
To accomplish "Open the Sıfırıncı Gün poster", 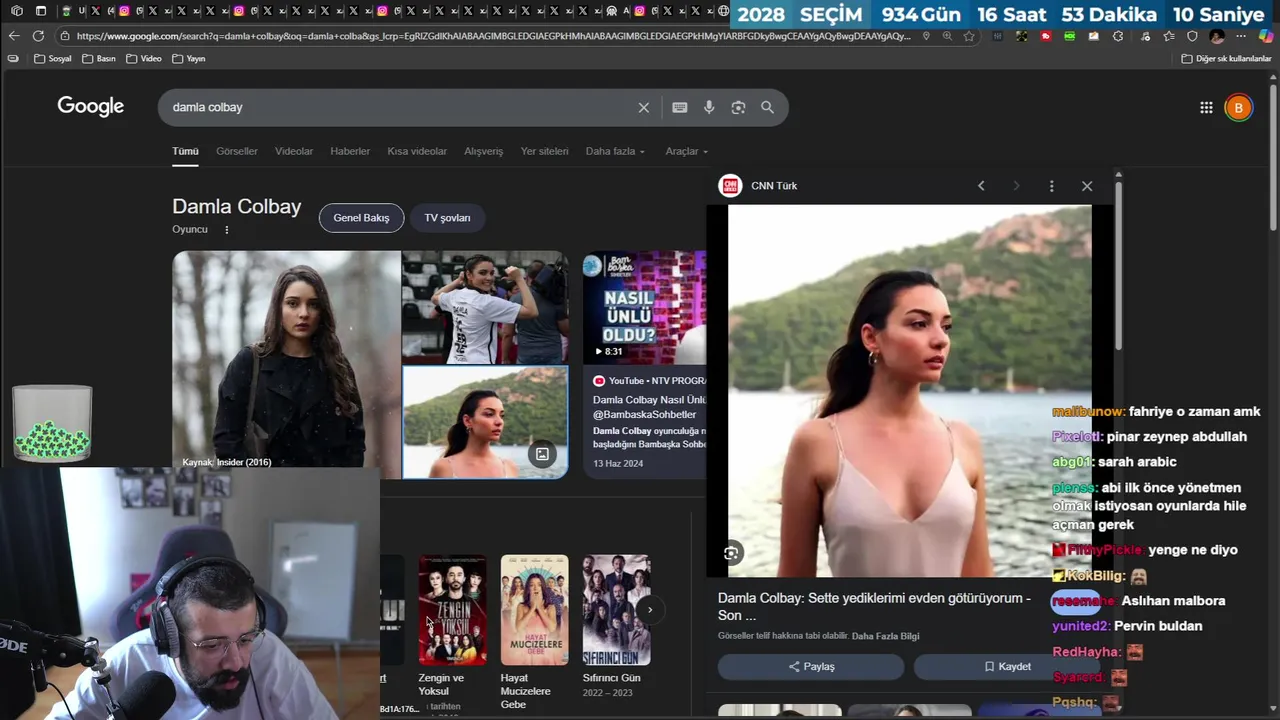I will (617, 610).
